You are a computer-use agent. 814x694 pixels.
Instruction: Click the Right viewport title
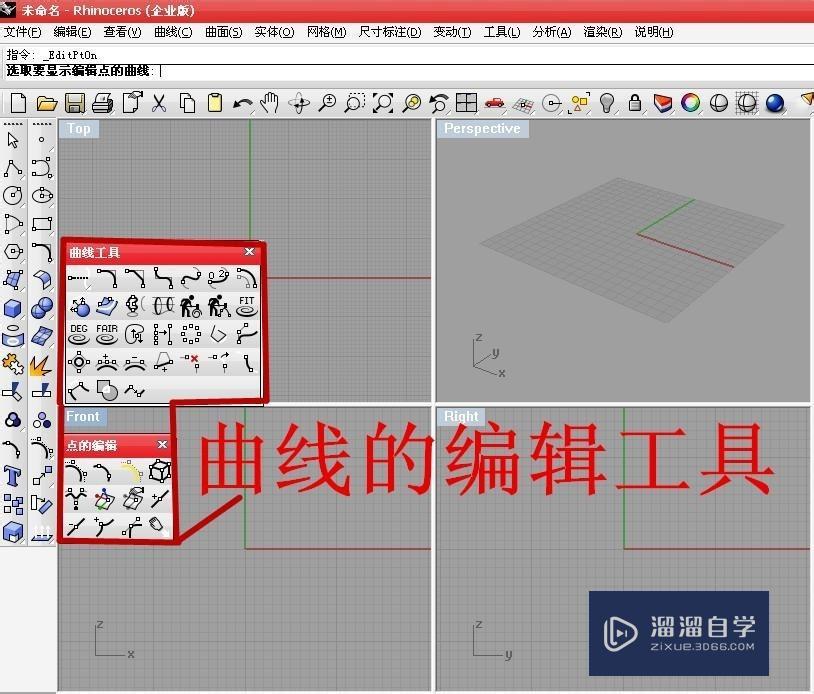point(461,416)
